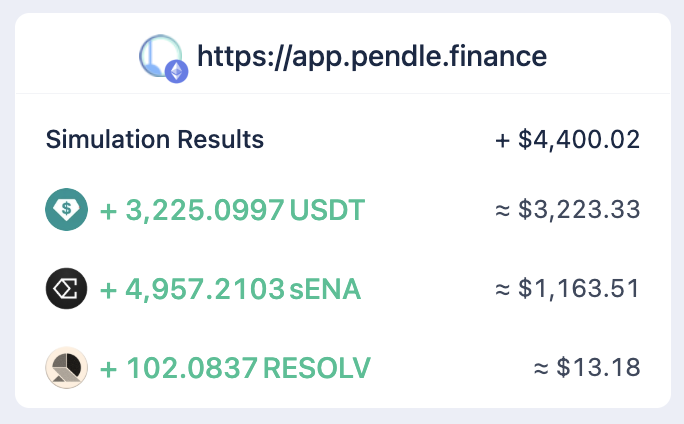Image resolution: width=684 pixels, height=424 pixels.
Task: Open the app.pendle.finance URL
Action: coord(372,55)
